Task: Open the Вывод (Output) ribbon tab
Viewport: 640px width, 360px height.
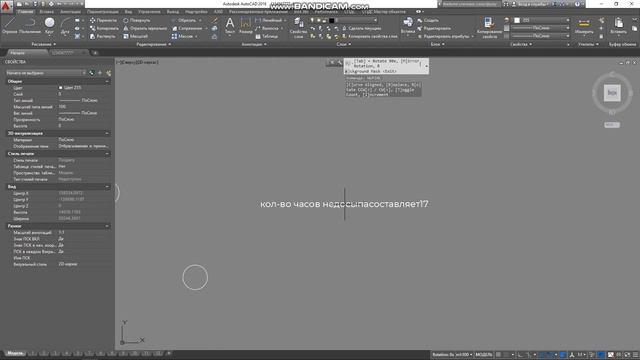Action: (x=173, y=12)
